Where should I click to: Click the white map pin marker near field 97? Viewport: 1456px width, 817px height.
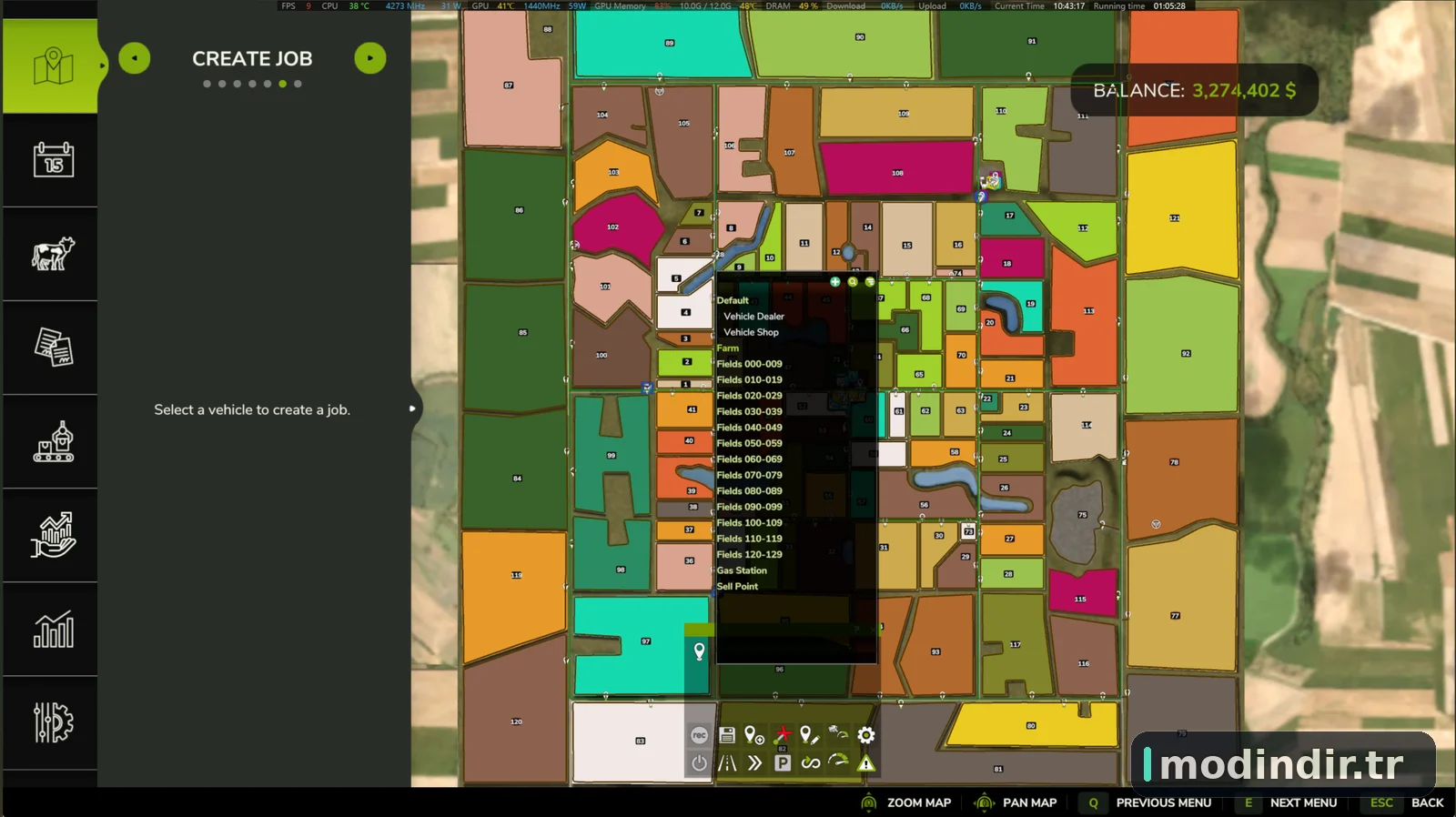point(699,651)
